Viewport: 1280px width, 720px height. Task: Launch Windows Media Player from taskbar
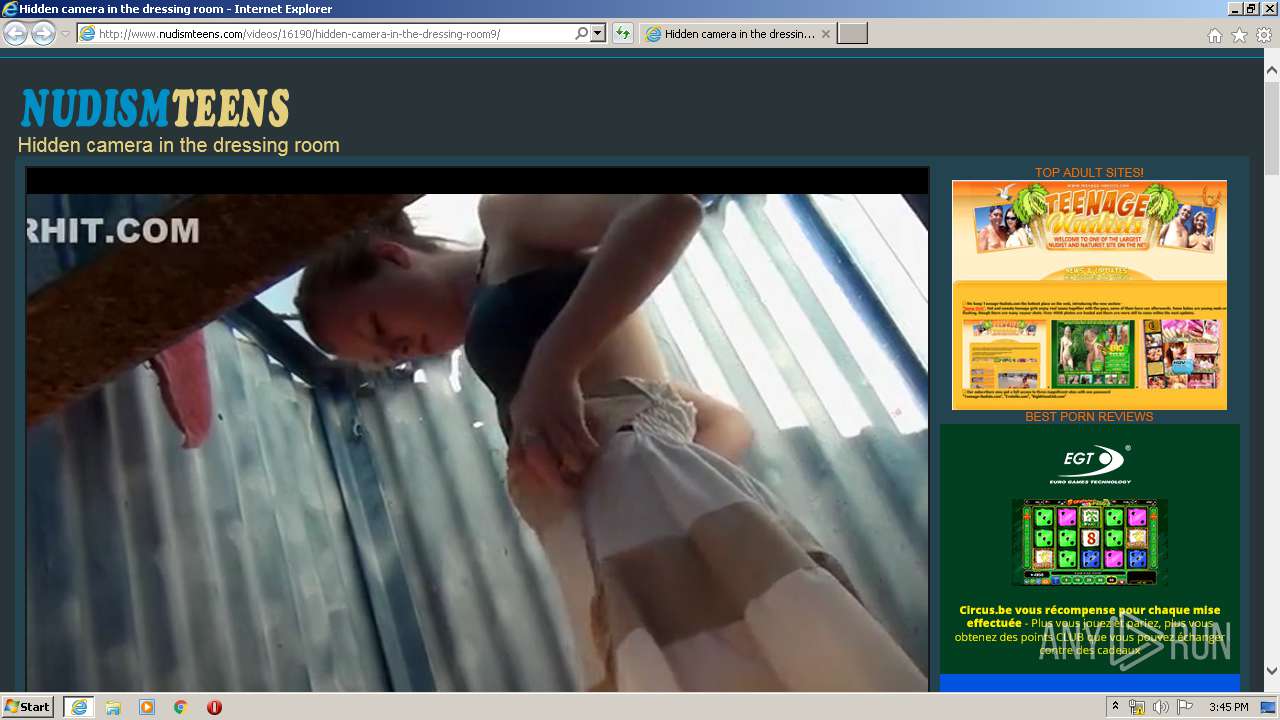pyautogui.click(x=147, y=707)
